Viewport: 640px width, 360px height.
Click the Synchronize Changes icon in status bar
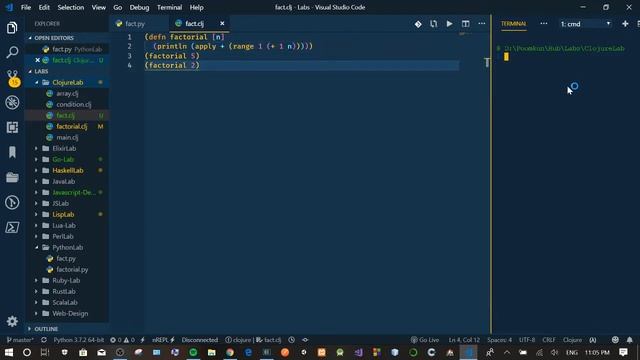click(x=44, y=340)
